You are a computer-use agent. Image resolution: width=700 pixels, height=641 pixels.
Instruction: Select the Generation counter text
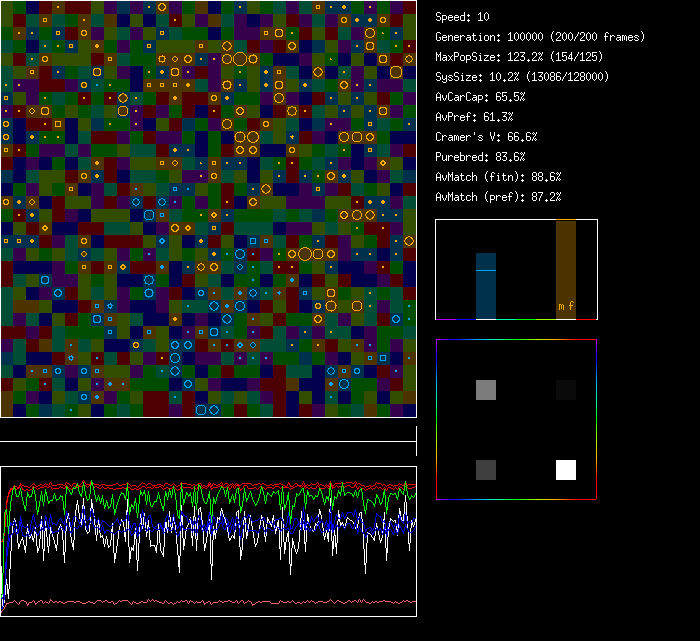pyautogui.click(x=541, y=37)
